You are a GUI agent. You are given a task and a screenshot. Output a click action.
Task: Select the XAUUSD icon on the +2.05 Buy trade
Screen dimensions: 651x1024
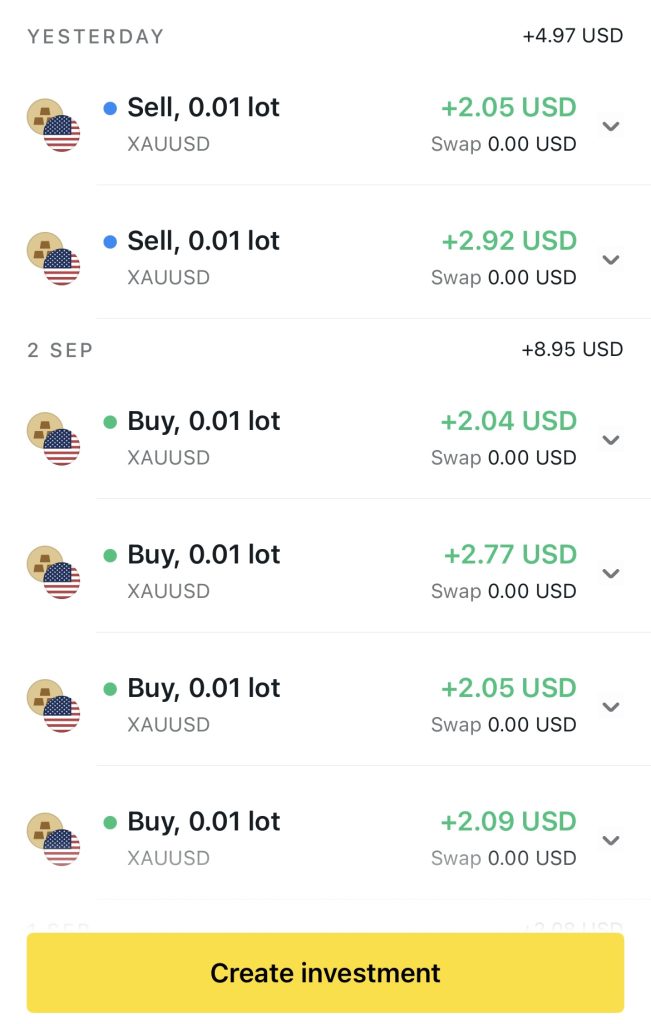pos(53,706)
